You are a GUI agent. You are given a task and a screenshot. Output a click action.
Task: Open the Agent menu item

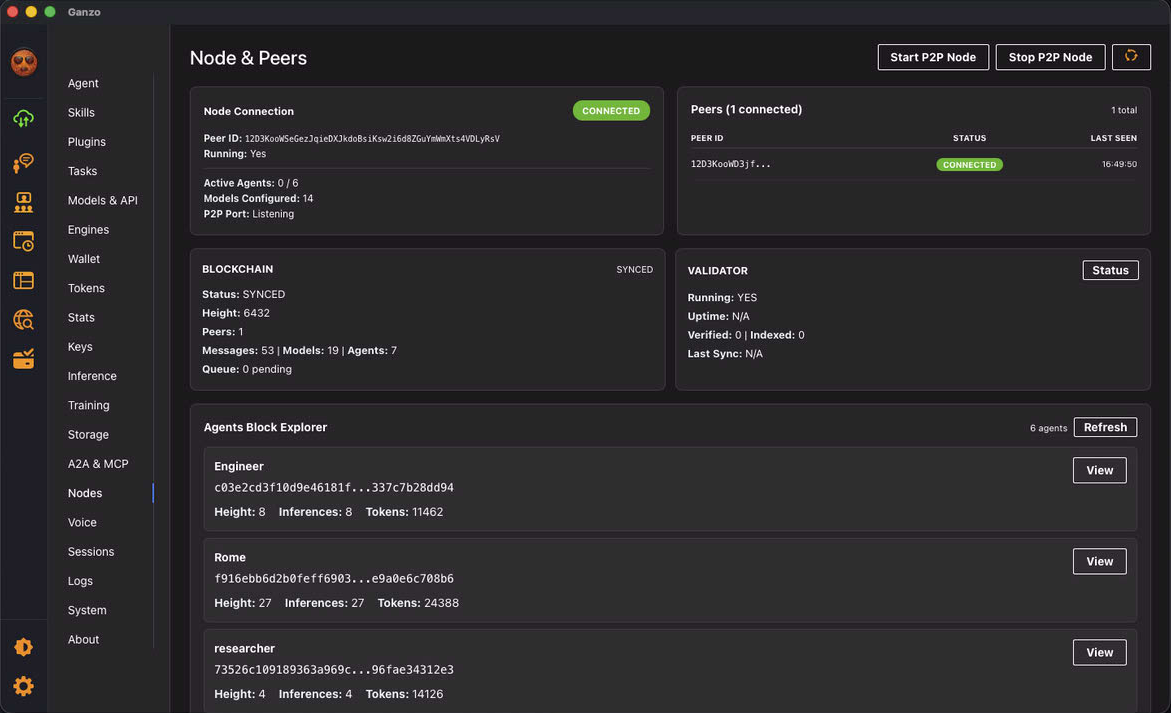point(83,84)
